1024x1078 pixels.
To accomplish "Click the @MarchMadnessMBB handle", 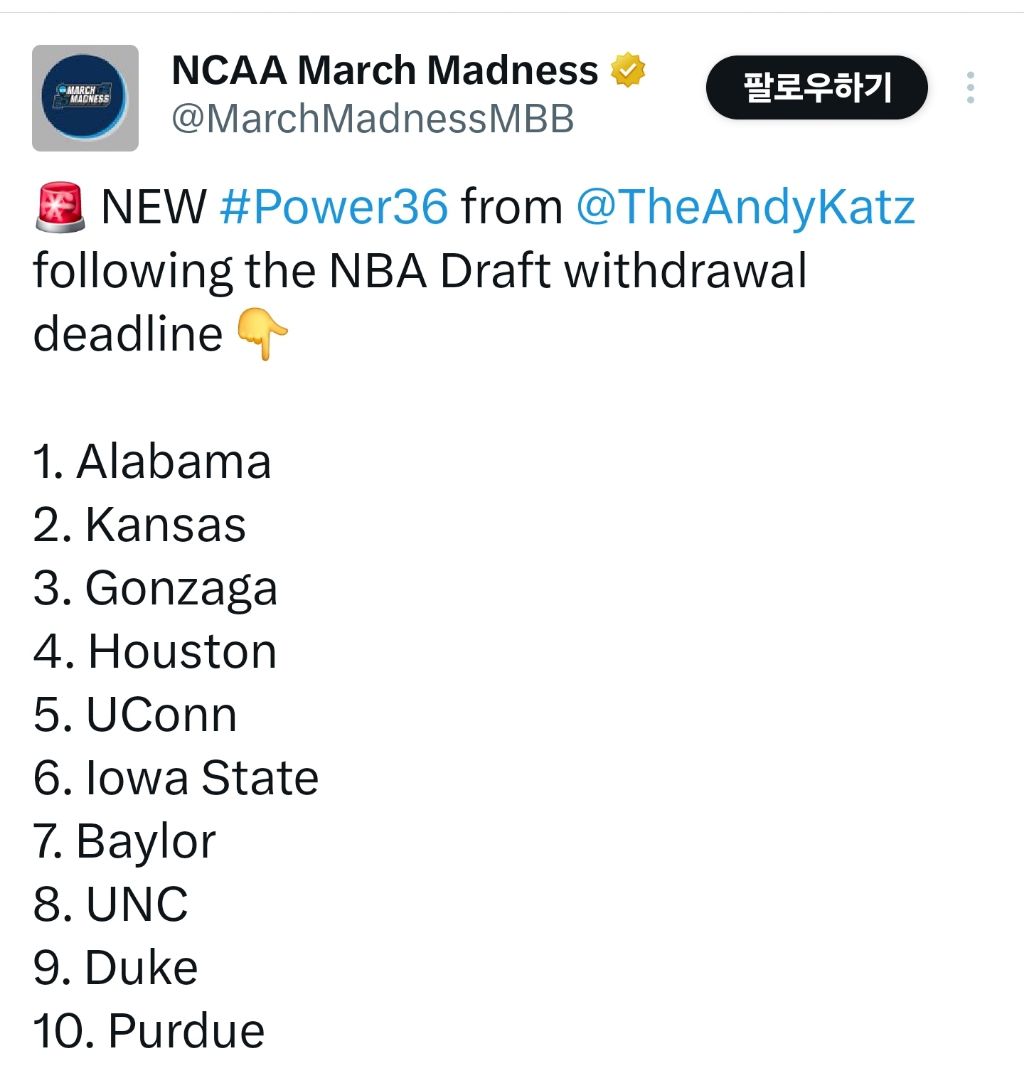I will 373,119.
